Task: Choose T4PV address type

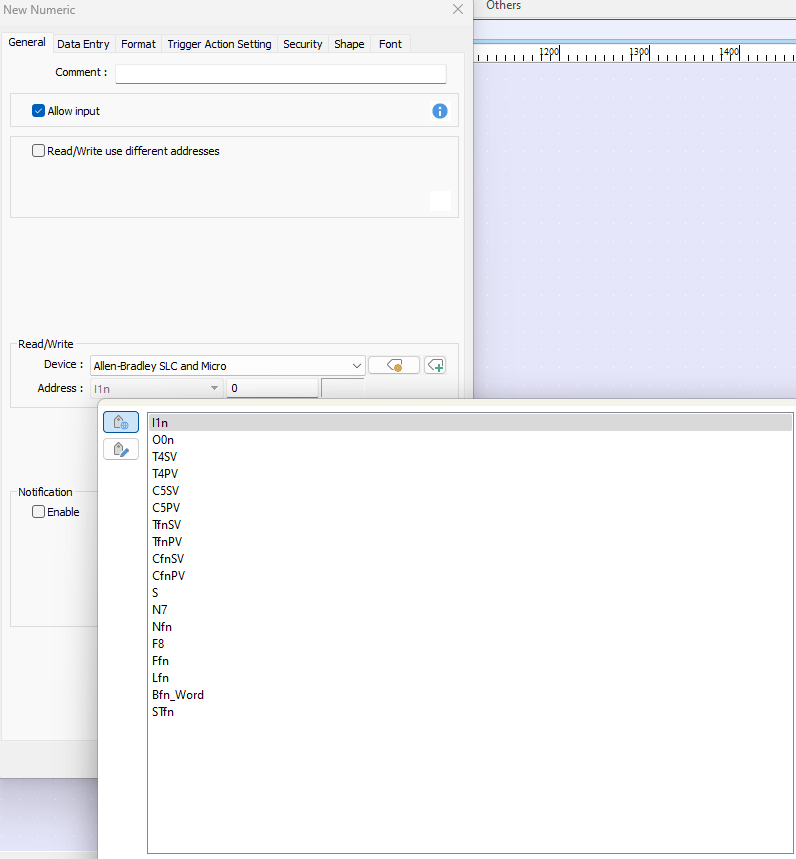Action: click(471, 474)
